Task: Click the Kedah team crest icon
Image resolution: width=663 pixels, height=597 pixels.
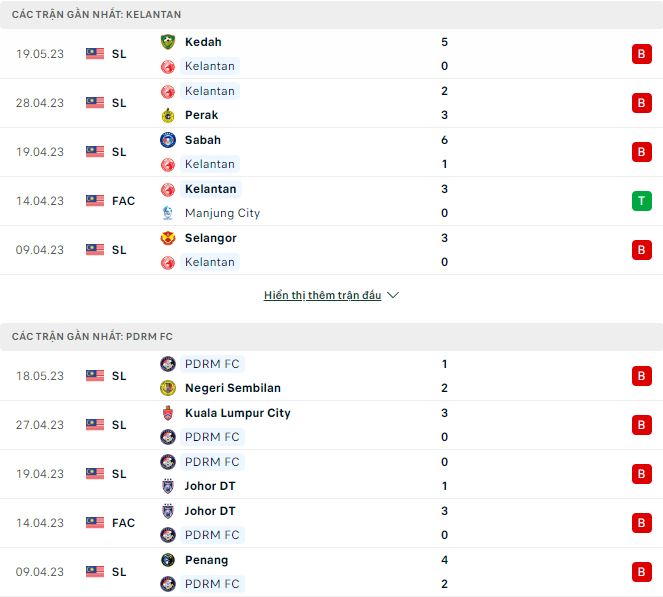Action: [x=167, y=42]
